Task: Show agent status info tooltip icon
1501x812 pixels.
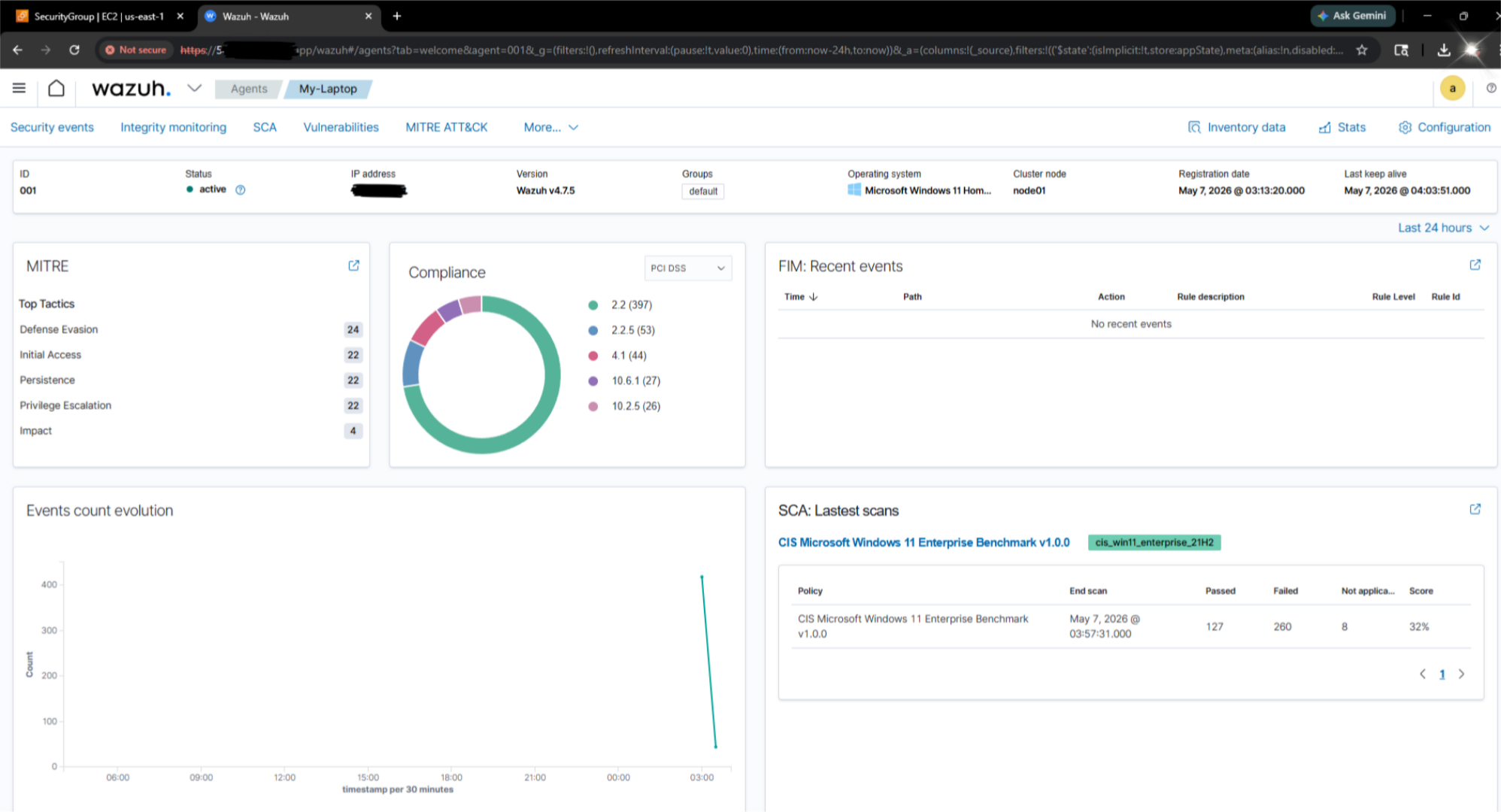Action: tap(241, 189)
